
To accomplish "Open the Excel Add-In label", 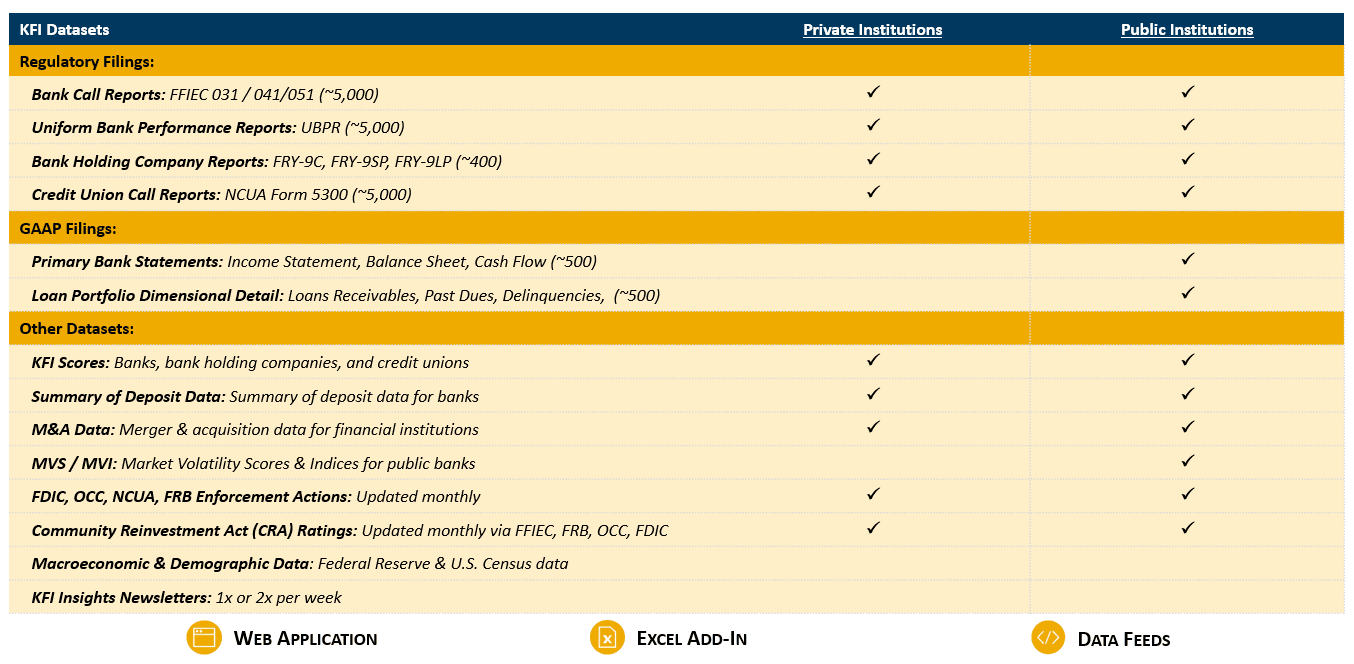I will tap(691, 639).
